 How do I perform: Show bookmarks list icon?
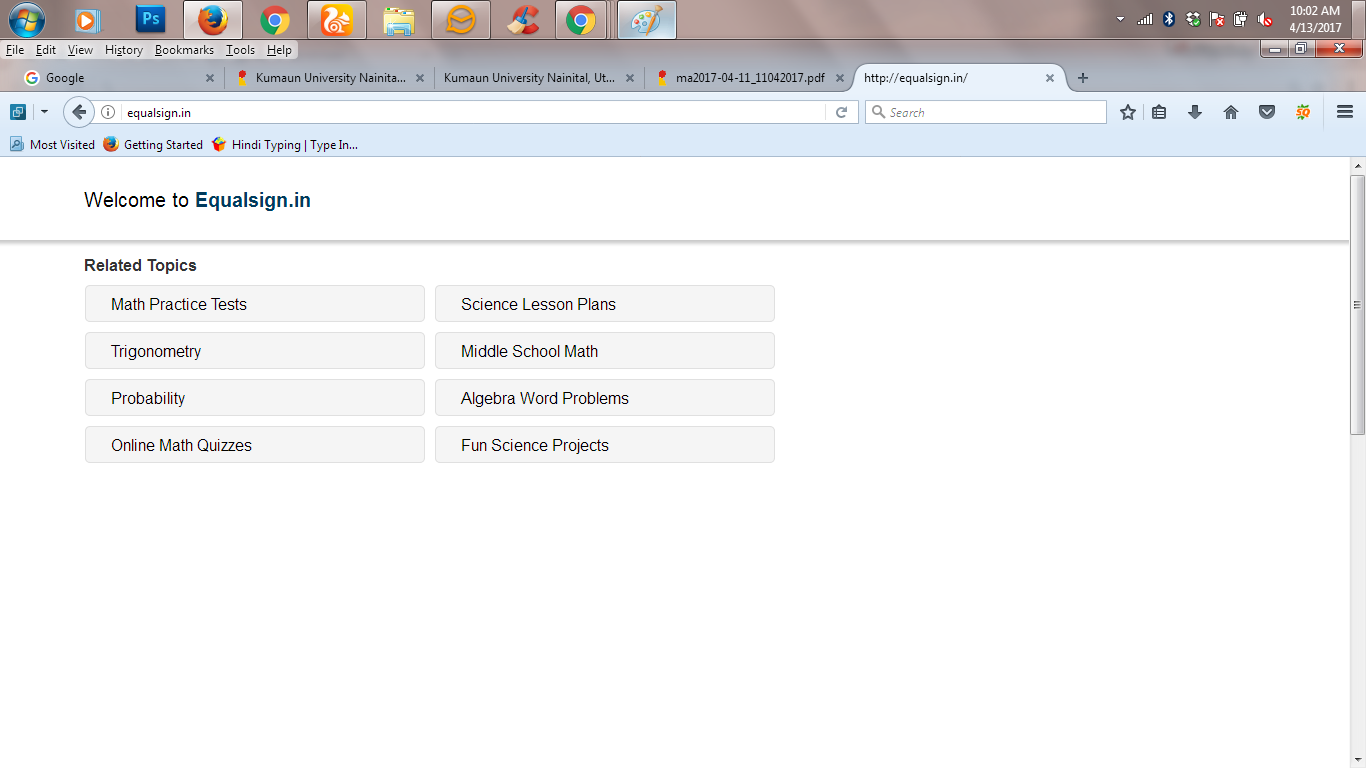1159,112
